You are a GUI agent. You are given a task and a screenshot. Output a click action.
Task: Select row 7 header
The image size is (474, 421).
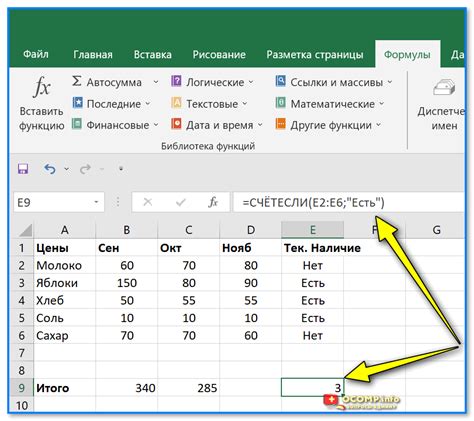pos(22,353)
